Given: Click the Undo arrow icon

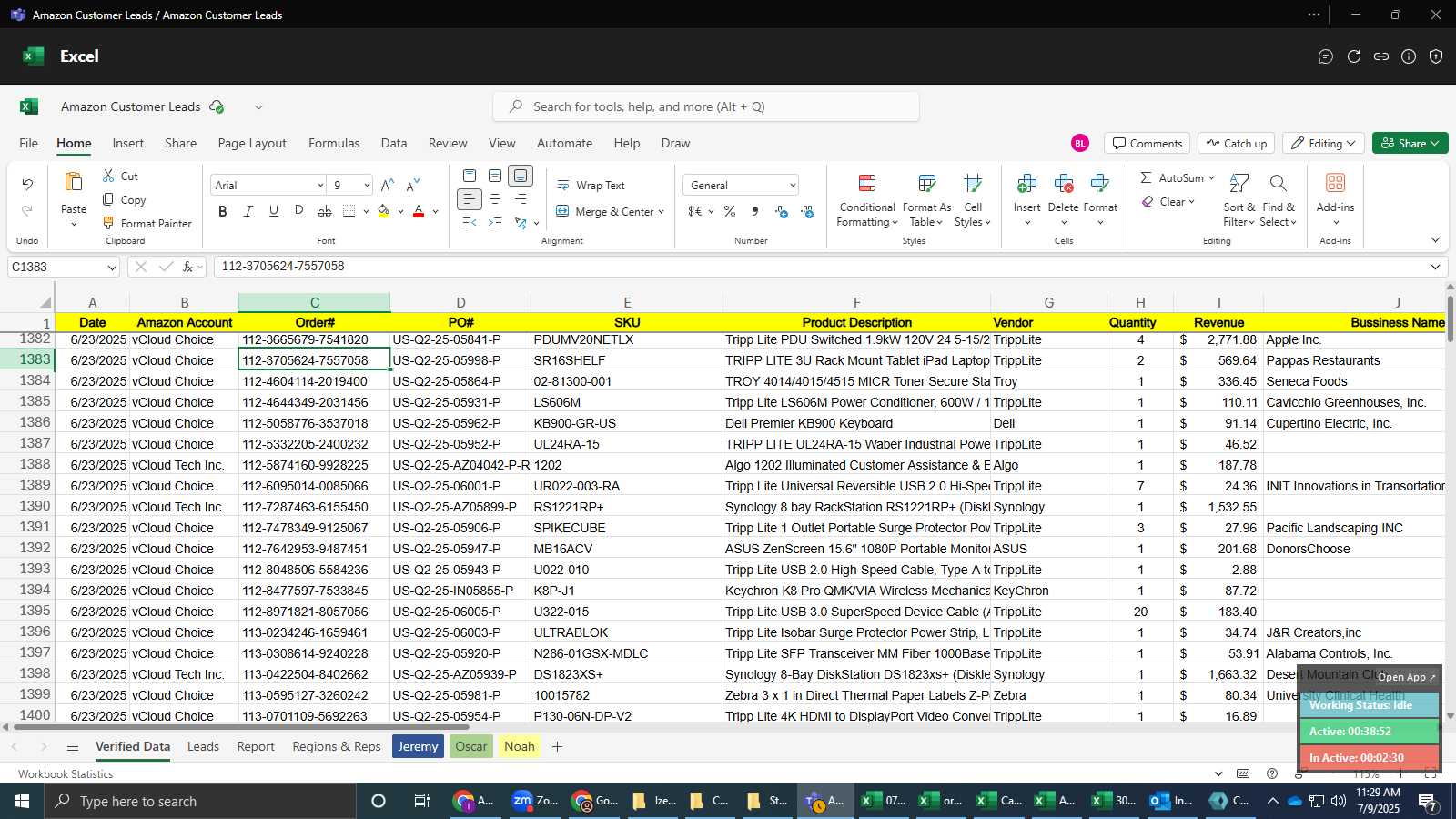Looking at the screenshot, I should 27,185.
